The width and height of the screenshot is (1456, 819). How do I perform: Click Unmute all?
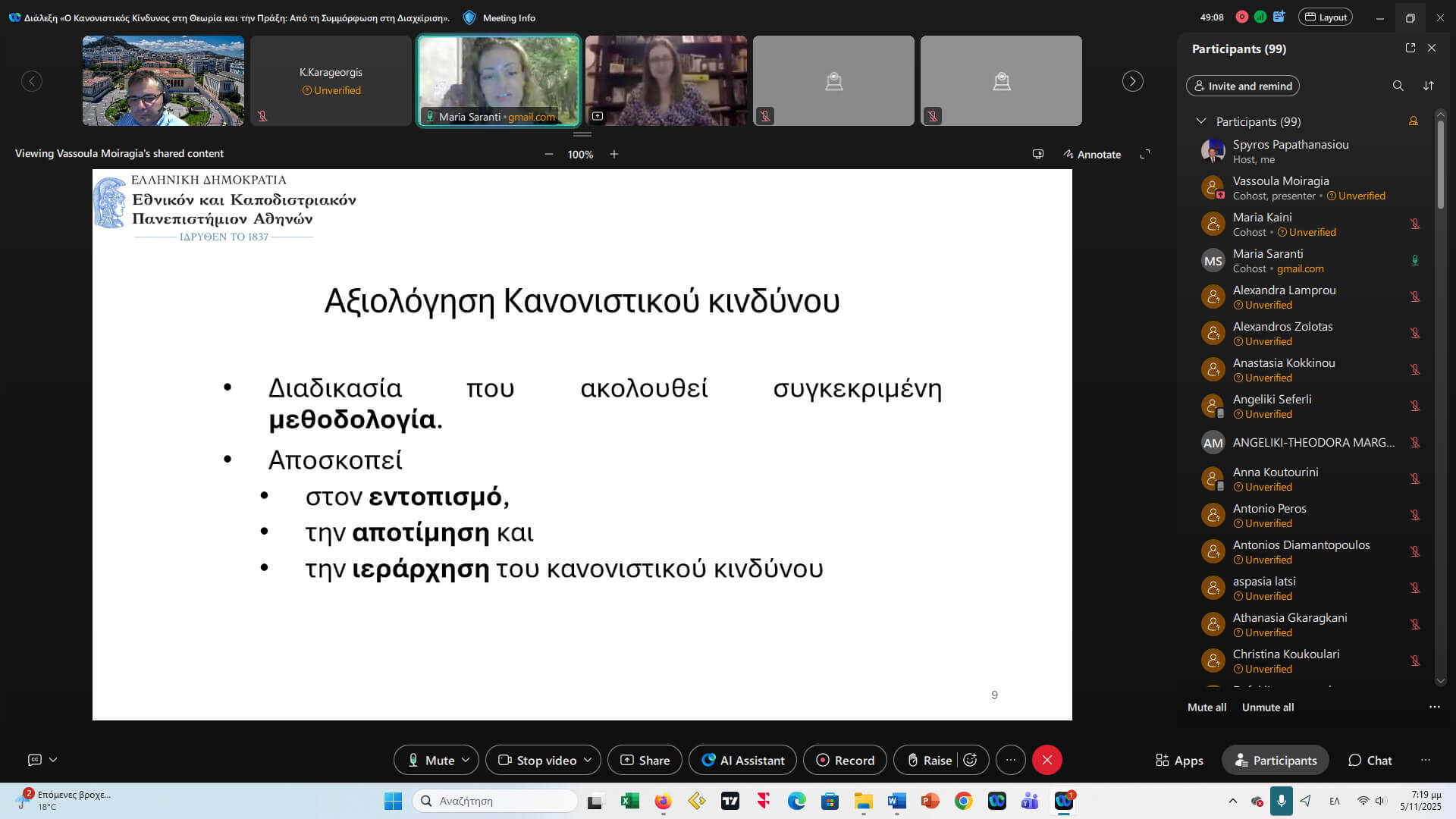tap(1266, 707)
